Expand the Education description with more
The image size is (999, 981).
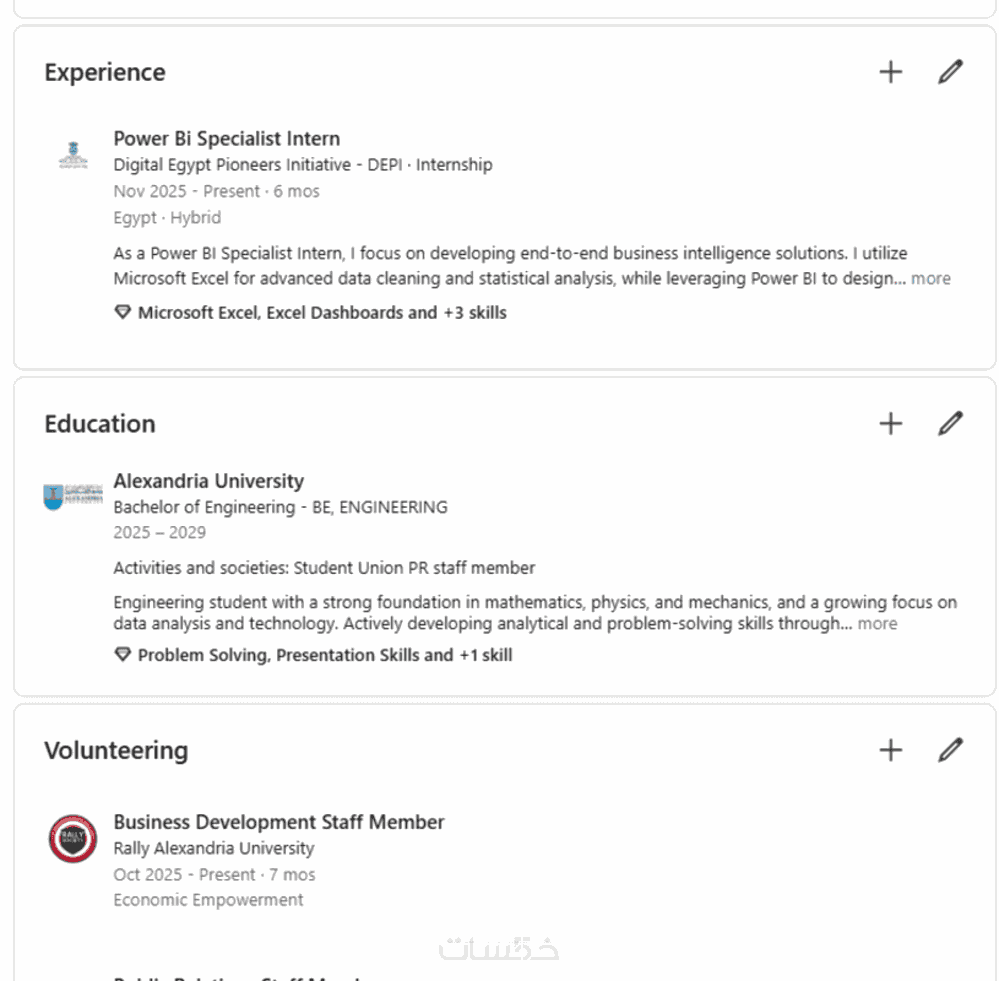877,624
